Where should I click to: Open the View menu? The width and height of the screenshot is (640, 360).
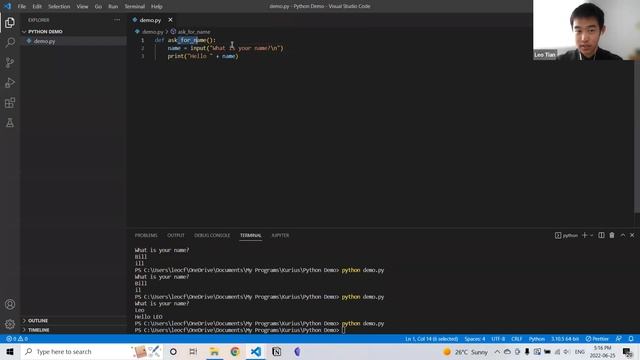(x=82, y=6)
